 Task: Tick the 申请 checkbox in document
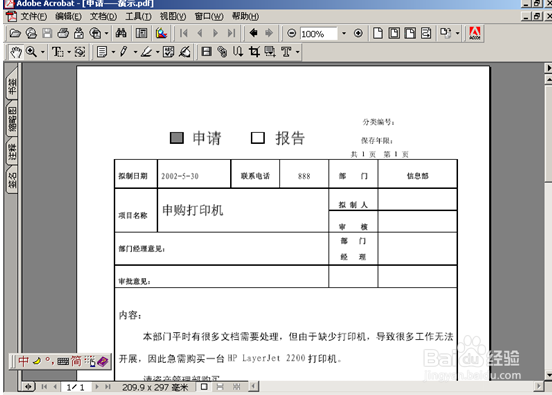click(x=177, y=138)
